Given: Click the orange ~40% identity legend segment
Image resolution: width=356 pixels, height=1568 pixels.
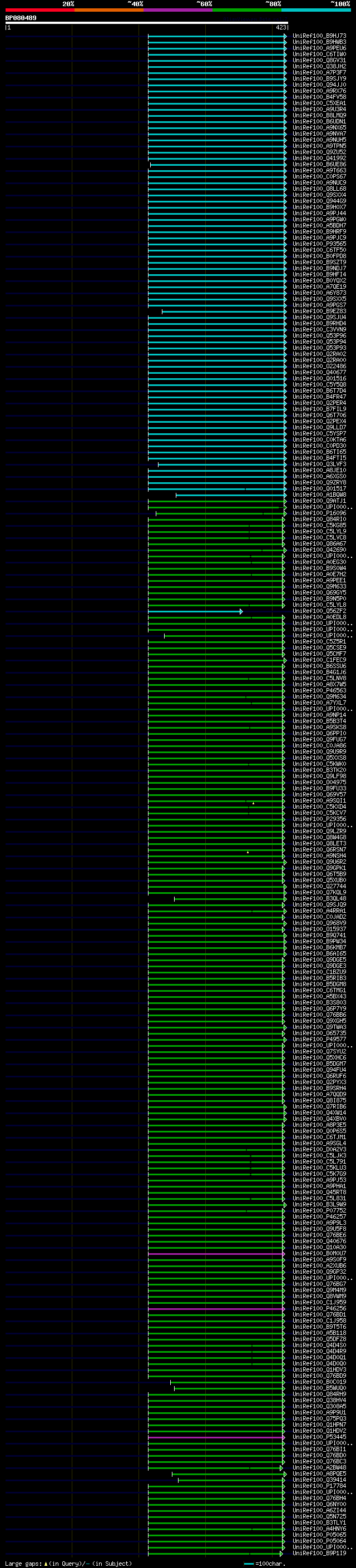Looking at the screenshot, I should 109,10.
